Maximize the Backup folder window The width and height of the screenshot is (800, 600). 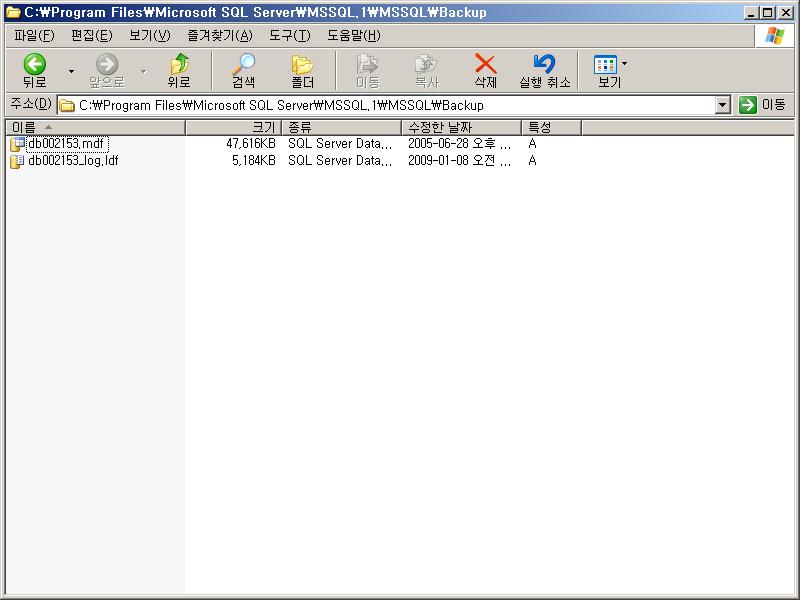click(x=767, y=13)
